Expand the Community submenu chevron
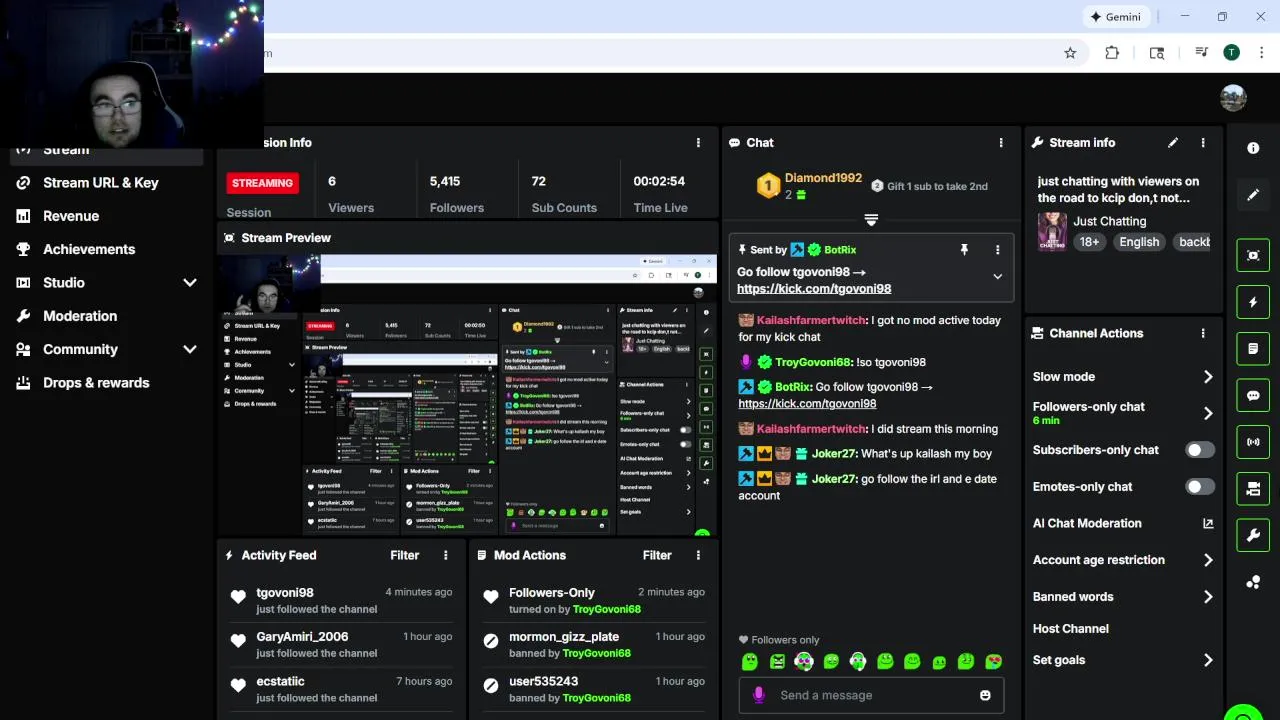Screen dimensions: 1280x720 189,349
